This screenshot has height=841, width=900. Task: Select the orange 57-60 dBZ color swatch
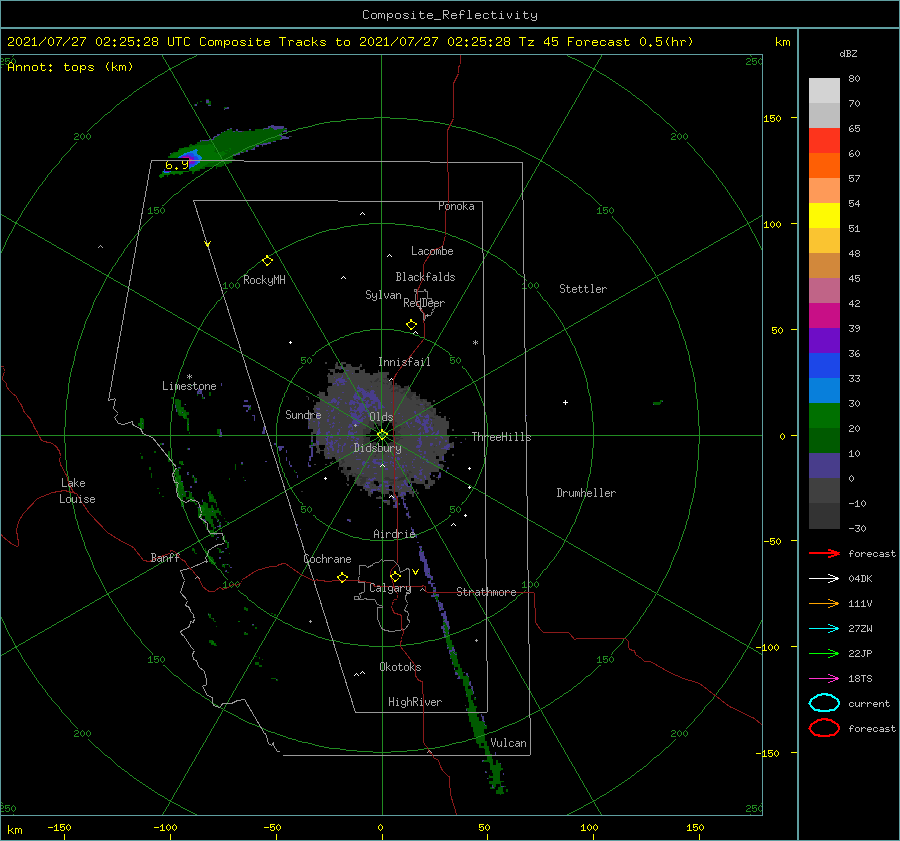coord(824,166)
